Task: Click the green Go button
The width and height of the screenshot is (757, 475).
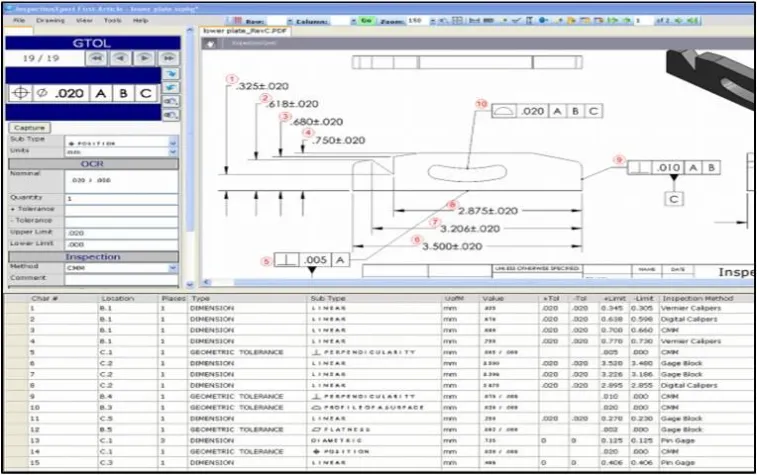Action: click(x=366, y=19)
